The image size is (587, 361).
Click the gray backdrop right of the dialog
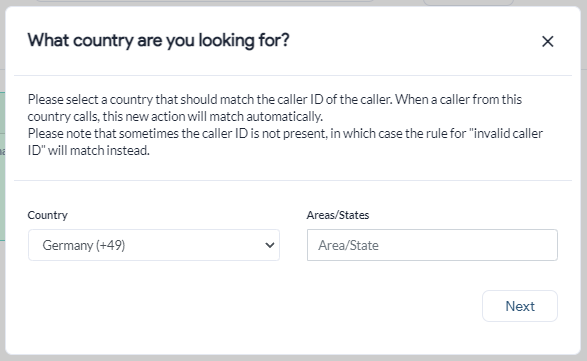pos(584,180)
